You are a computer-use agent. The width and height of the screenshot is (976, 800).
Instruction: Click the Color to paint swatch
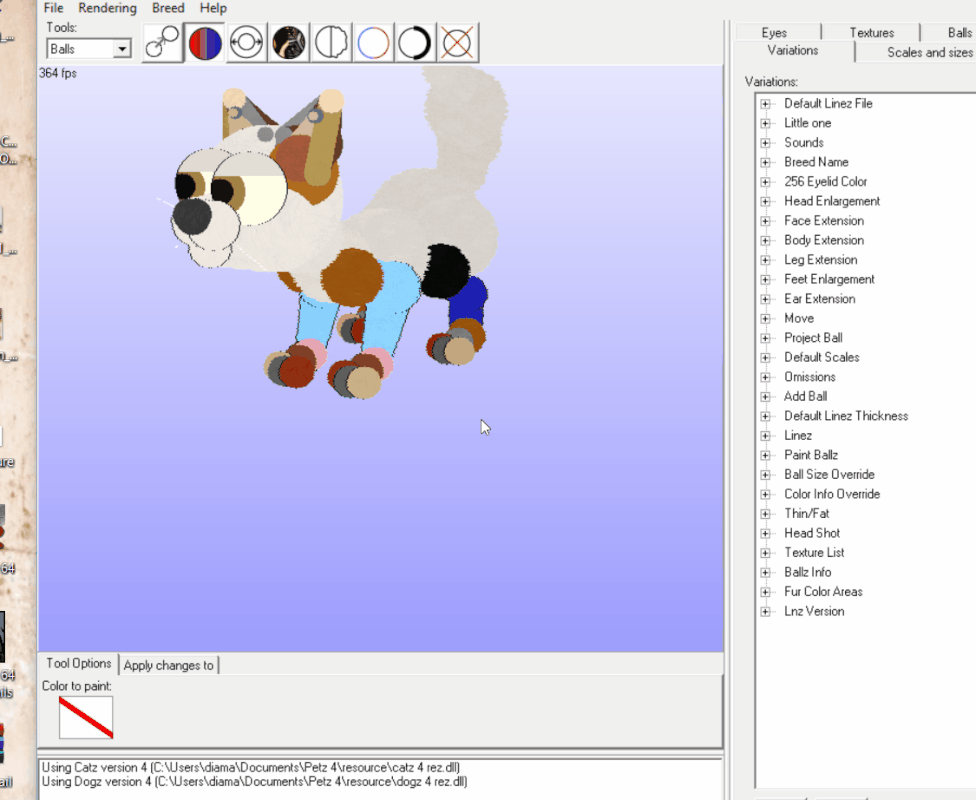86,717
